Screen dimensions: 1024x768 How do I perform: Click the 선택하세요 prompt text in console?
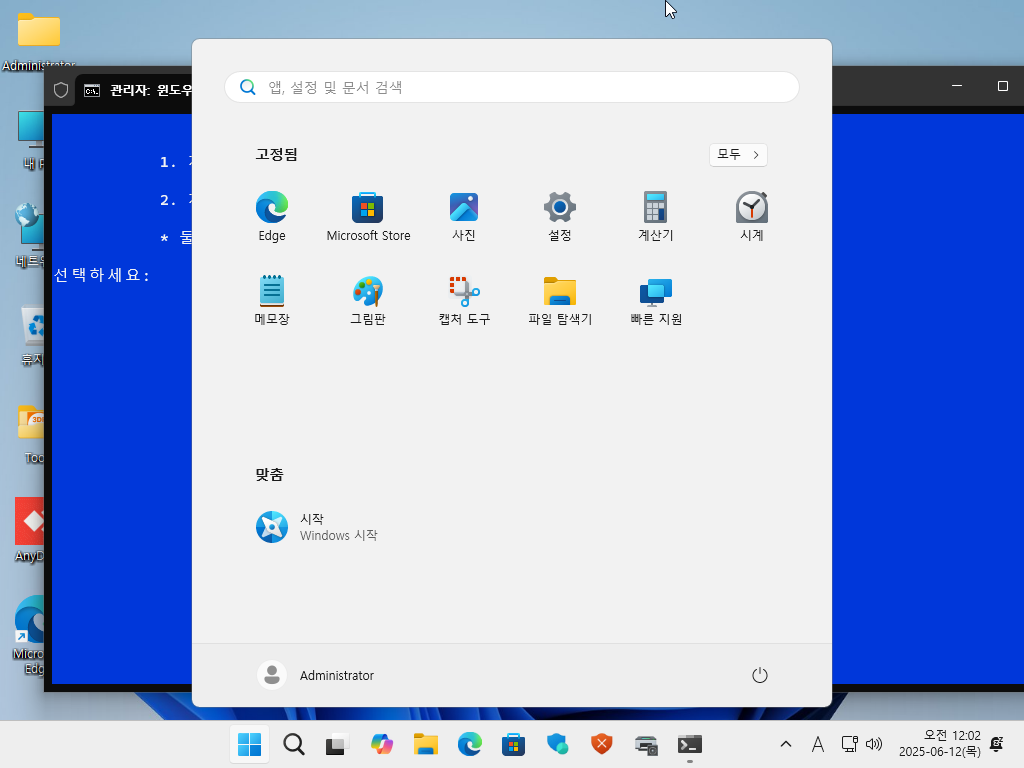click(x=101, y=275)
